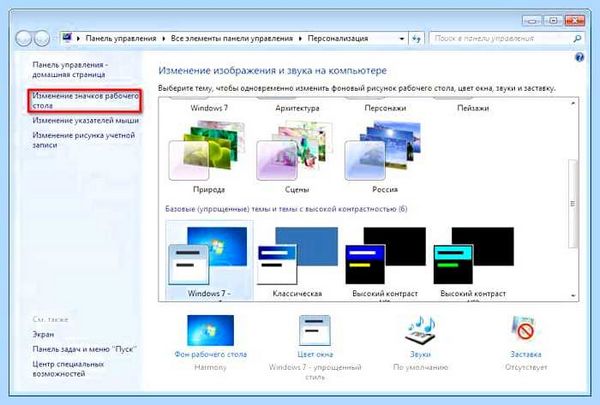Select the Windows 7 basic theme thumbnail
Image resolution: width=600 pixels, height=405 pixels.
[208, 256]
